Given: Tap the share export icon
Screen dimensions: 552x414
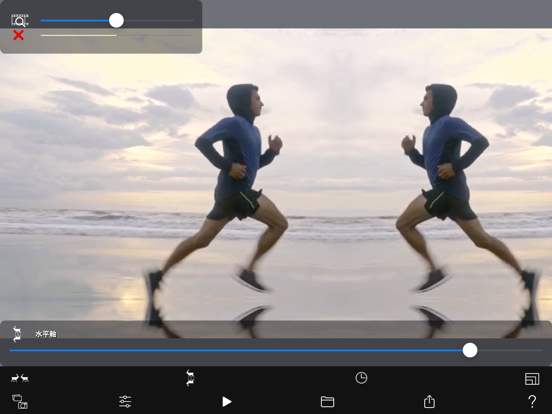Looking at the screenshot, I should (x=429, y=401).
